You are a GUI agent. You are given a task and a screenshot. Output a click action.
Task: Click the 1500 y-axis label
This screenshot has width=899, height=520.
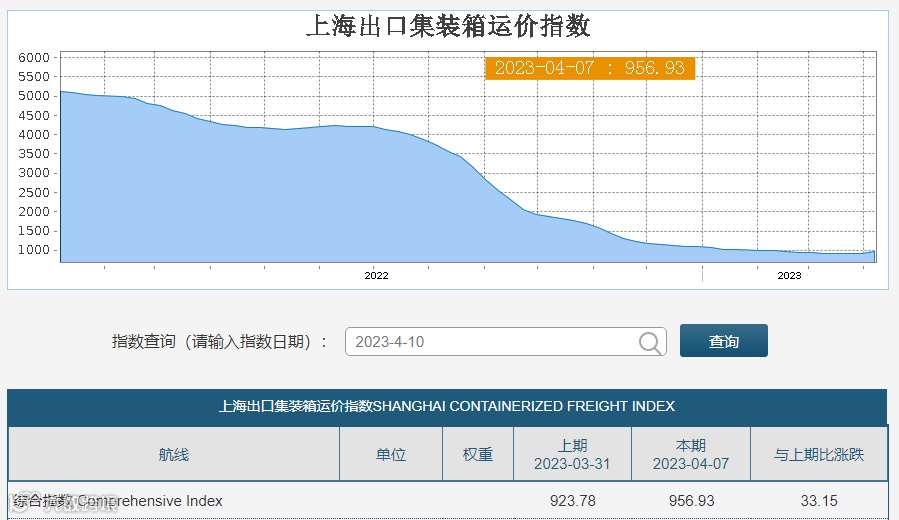point(34,230)
